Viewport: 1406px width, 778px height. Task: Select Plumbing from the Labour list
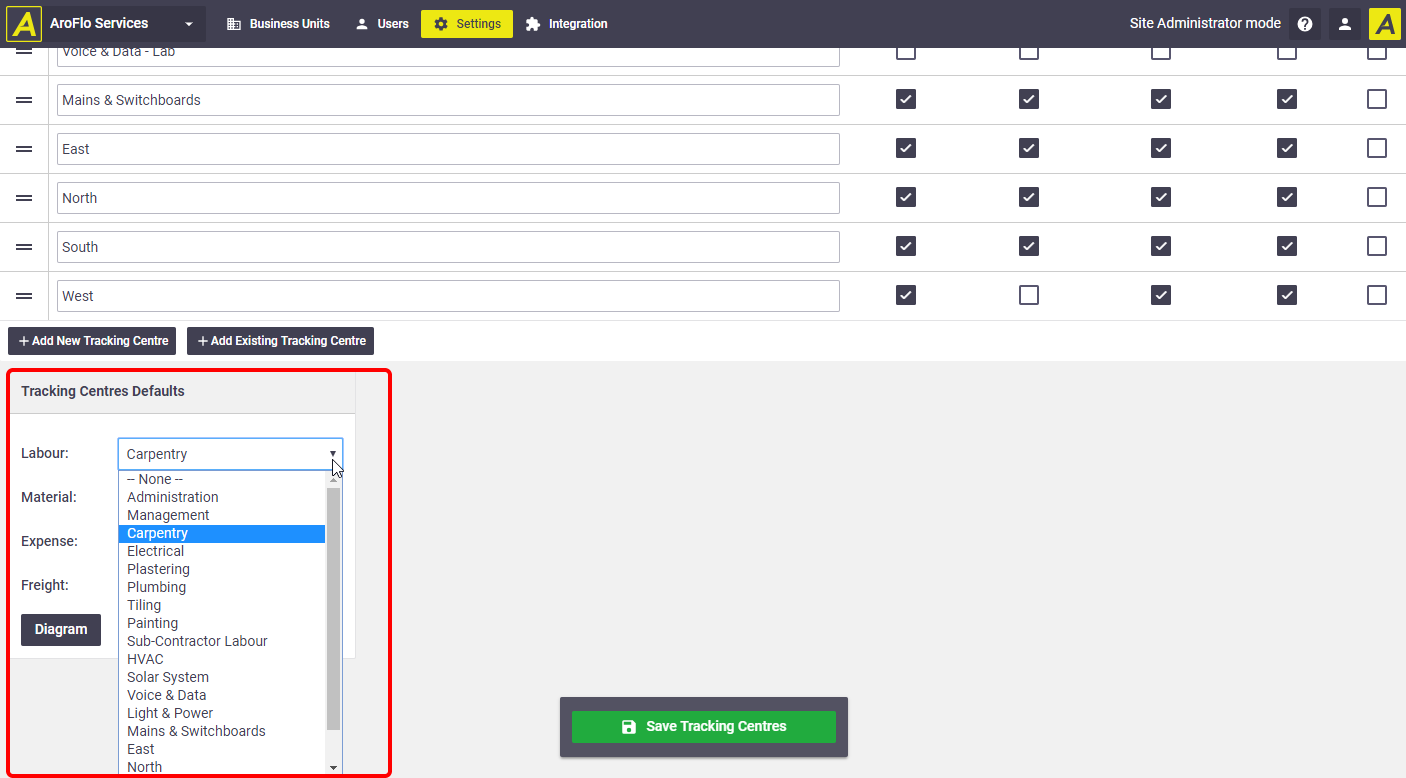click(222, 587)
